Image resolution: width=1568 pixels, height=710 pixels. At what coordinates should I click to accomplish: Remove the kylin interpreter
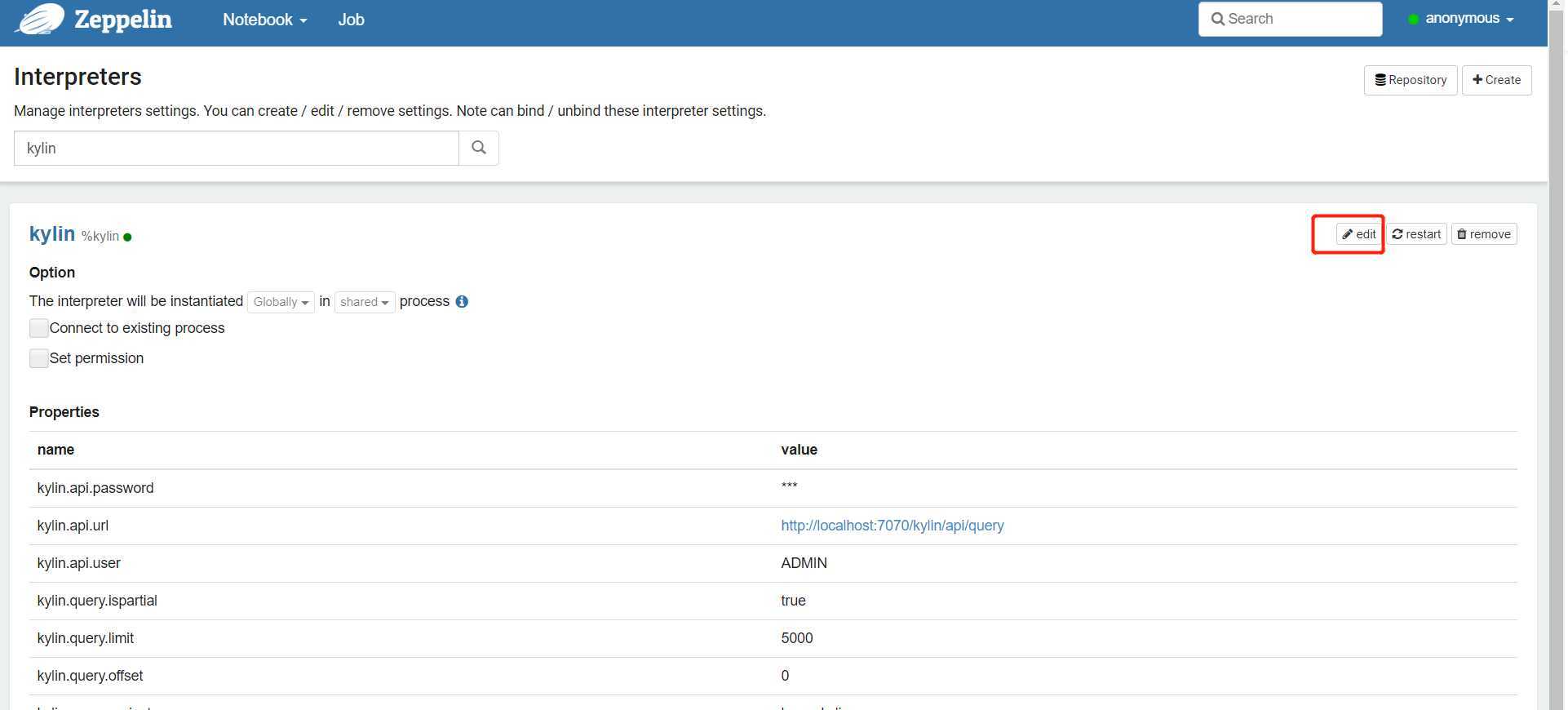pyautogui.click(x=1484, y=234)
